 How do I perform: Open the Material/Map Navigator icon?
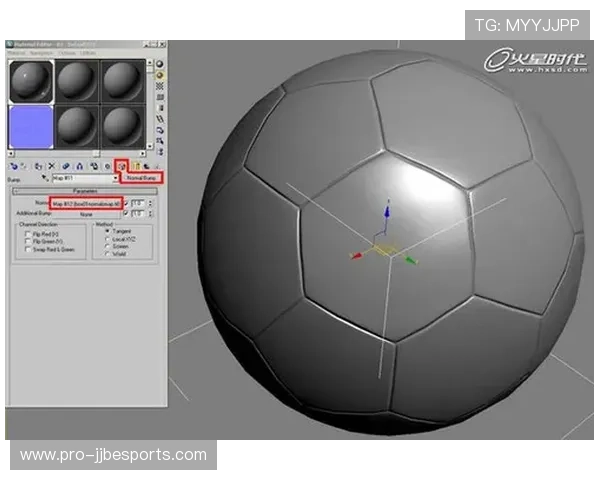pos(160,152)
